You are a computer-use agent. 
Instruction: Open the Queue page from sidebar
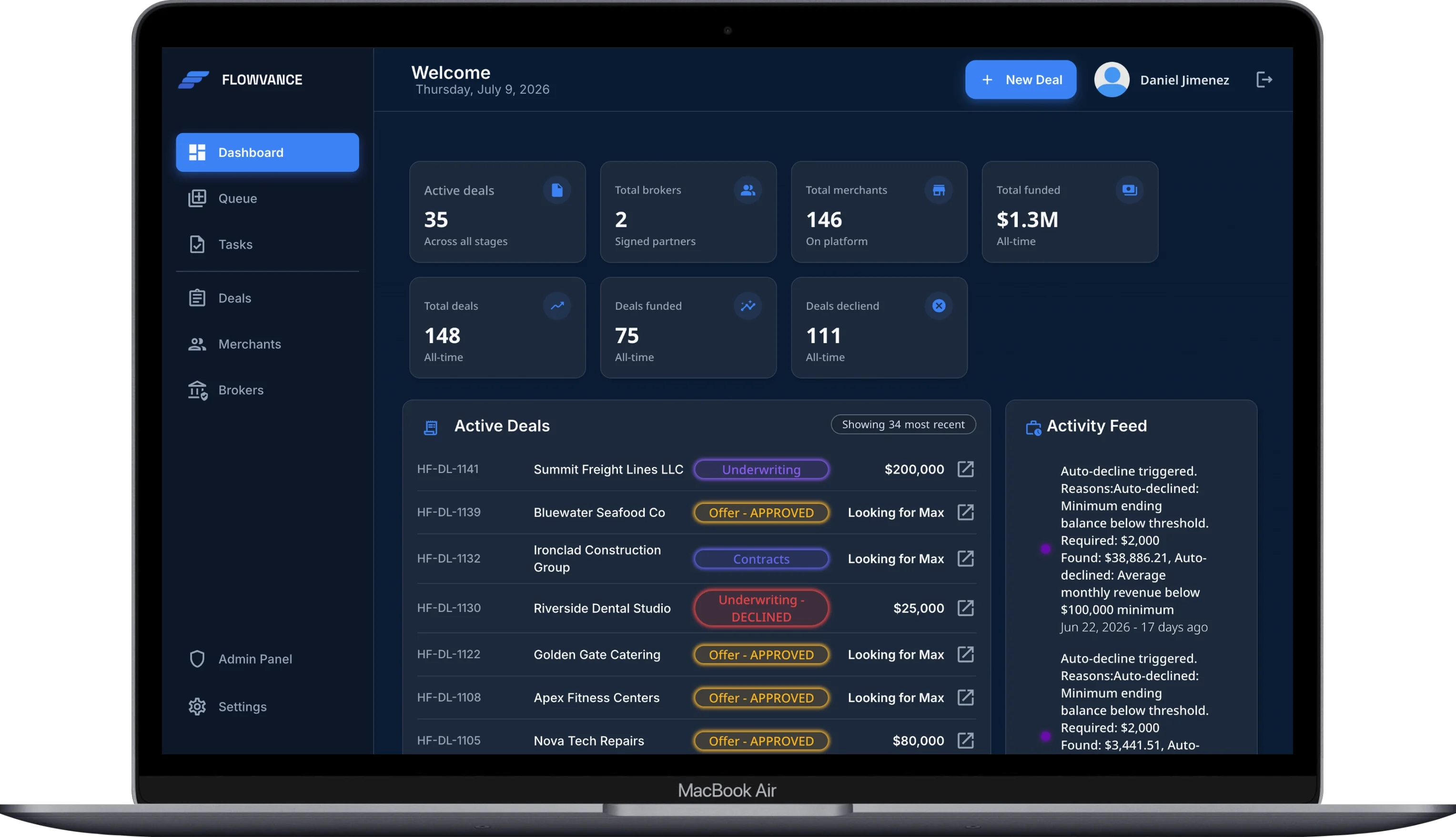(x=267, y=198)
